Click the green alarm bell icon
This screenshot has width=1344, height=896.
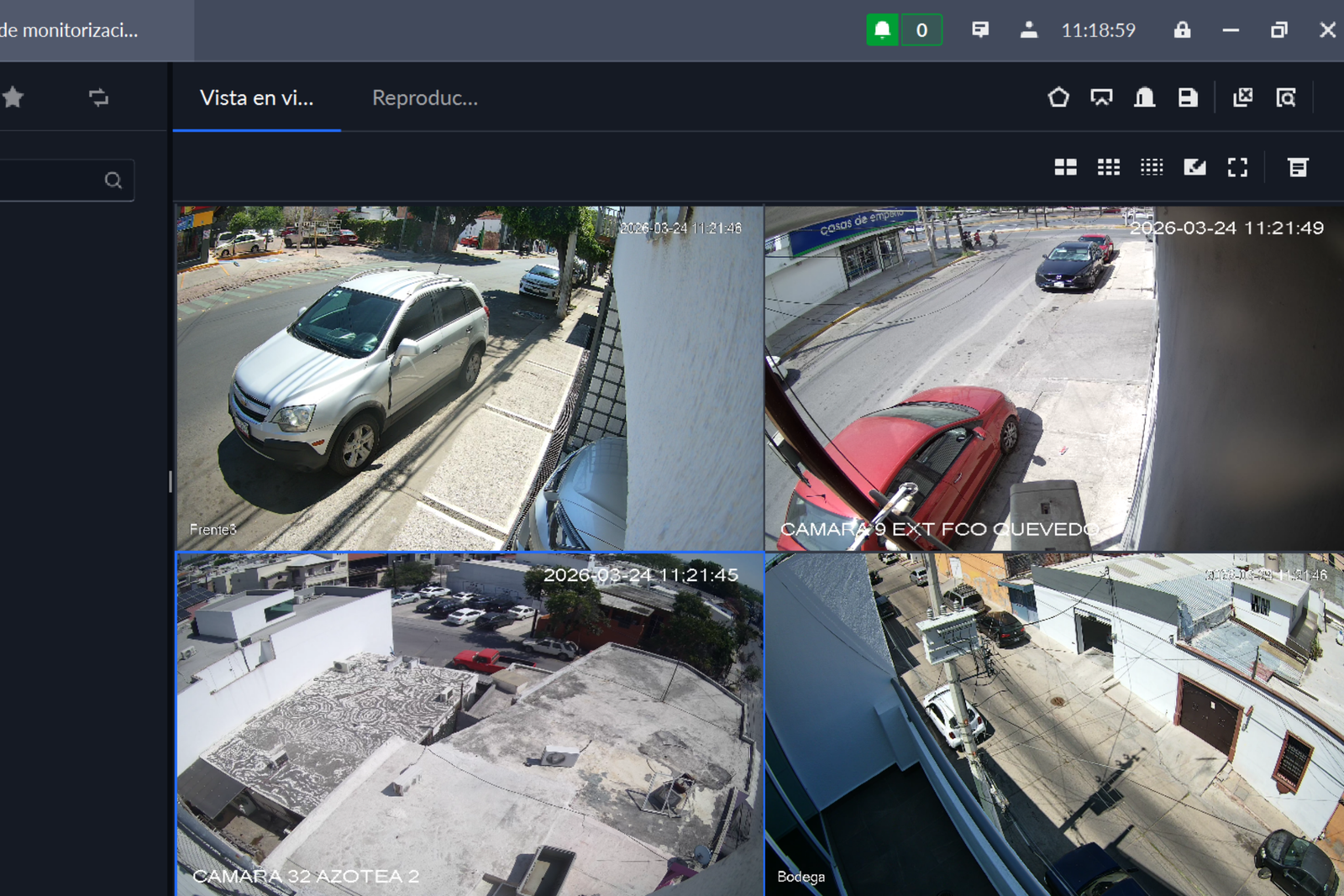point(882,30)
